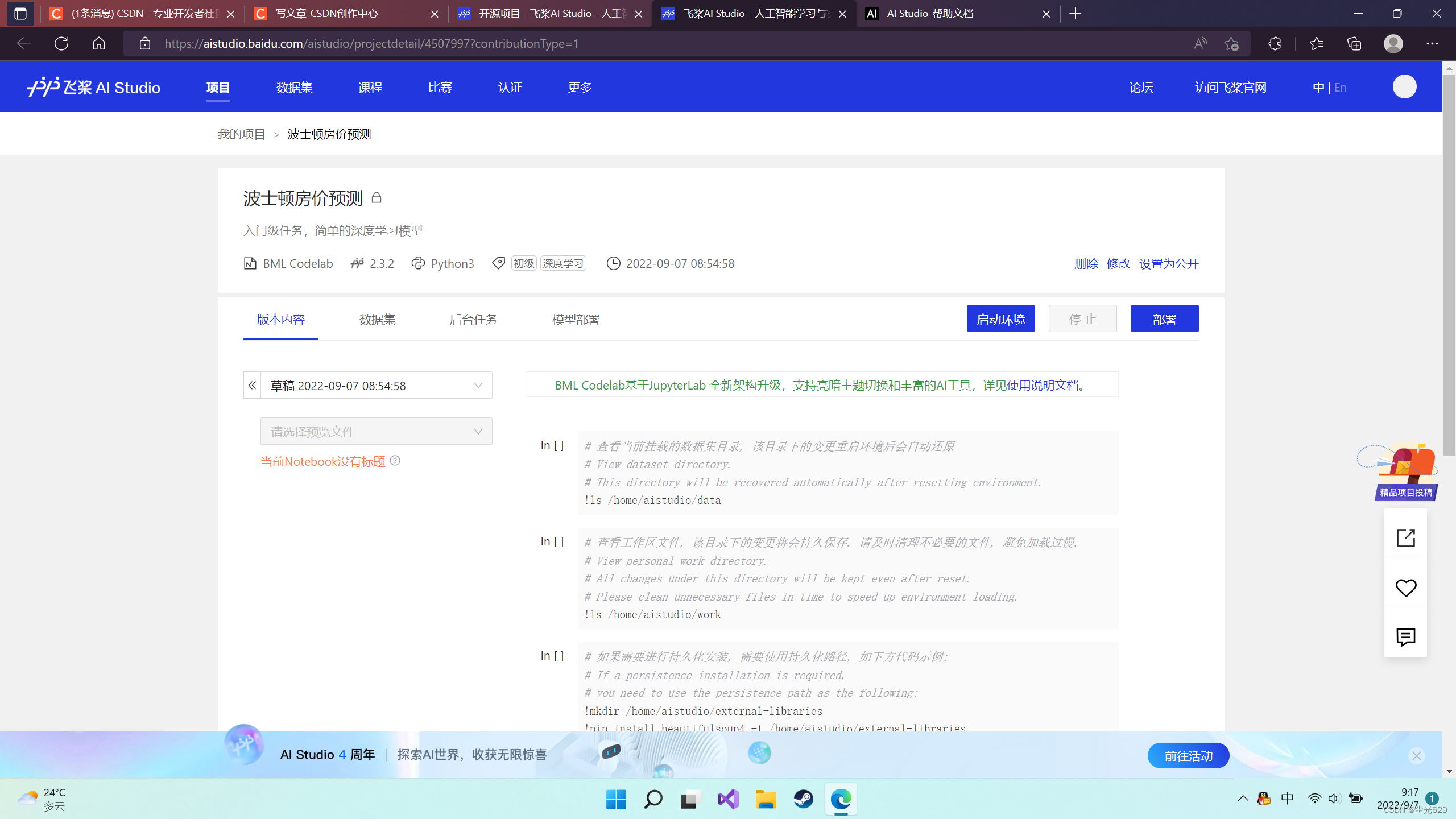The width and height of the screenshot is (1456, 819).
Task: Click the browser profile avatar
Action: tap(1393, 43)
